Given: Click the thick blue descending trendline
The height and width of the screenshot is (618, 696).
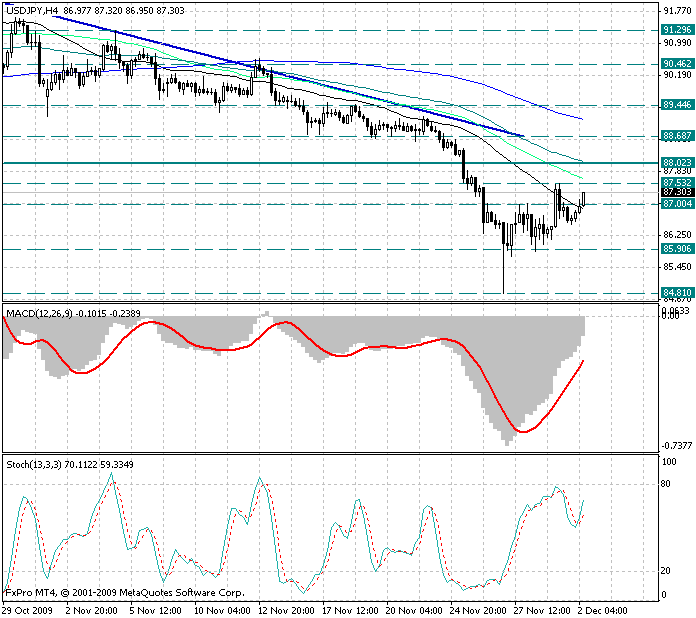Looking at the screenshot, I should pos(300,78).
